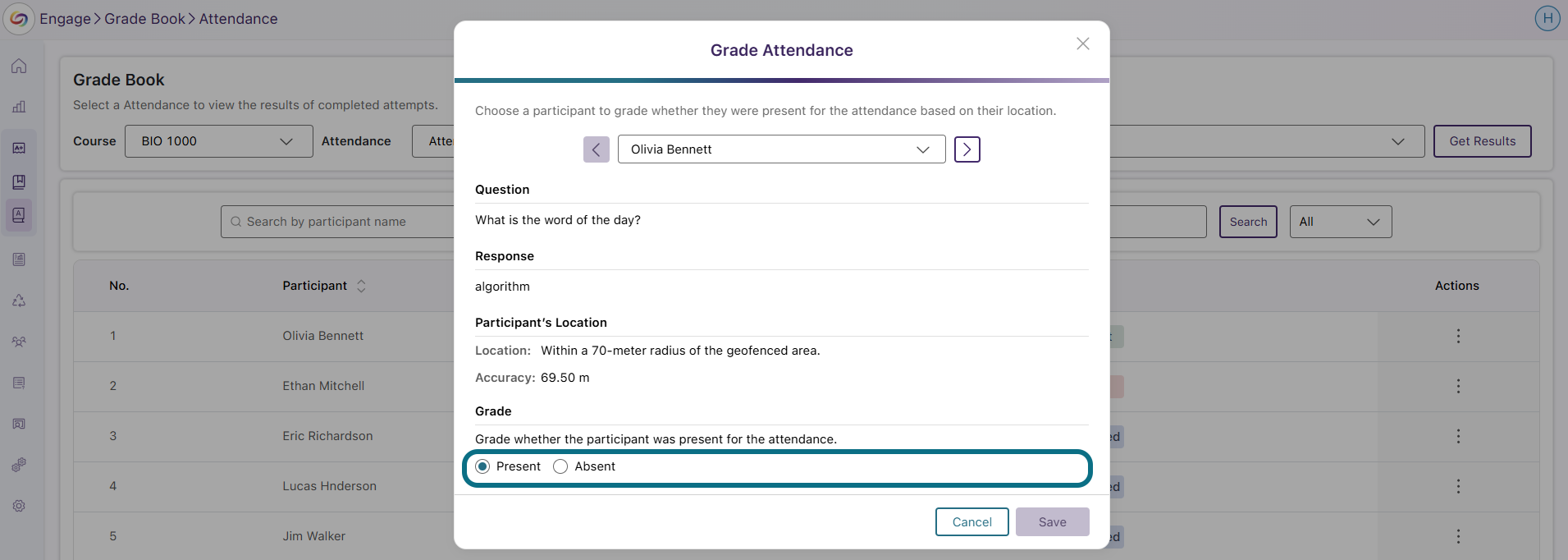Open the recycle icon in sidebar

click(x=19, y=301)
